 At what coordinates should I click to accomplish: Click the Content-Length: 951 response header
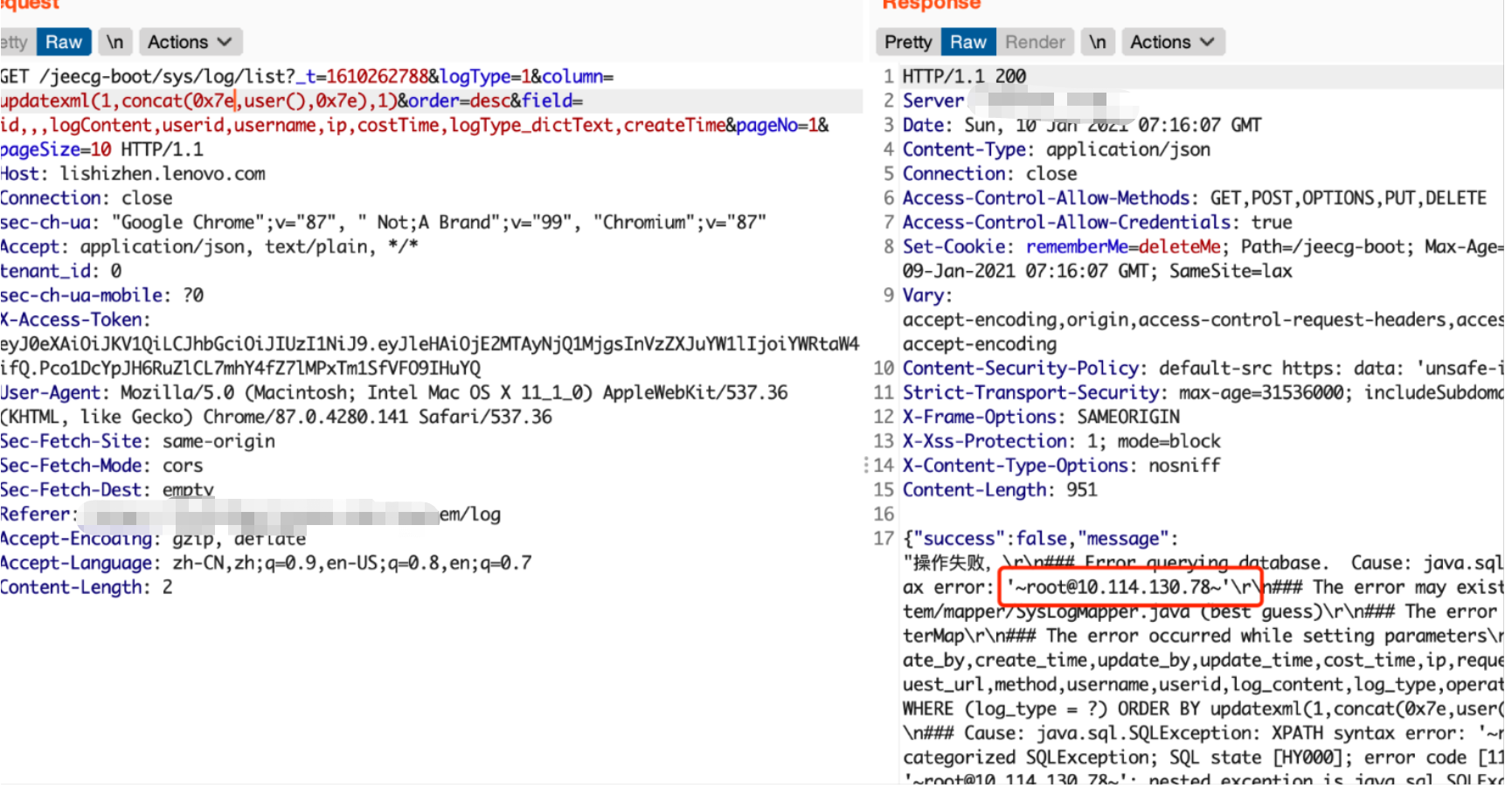point(1002,489)
